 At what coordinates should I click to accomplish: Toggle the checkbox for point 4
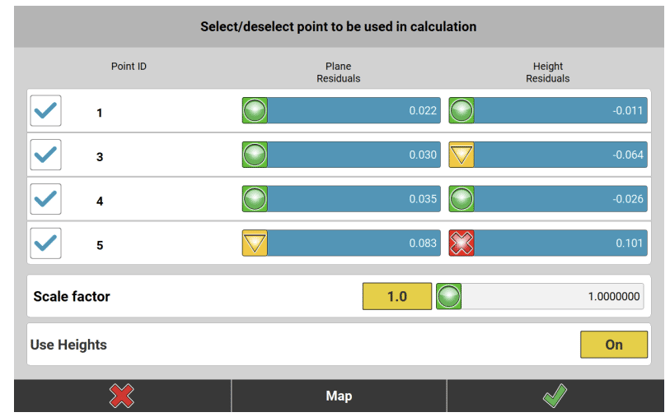click(46, 199)
